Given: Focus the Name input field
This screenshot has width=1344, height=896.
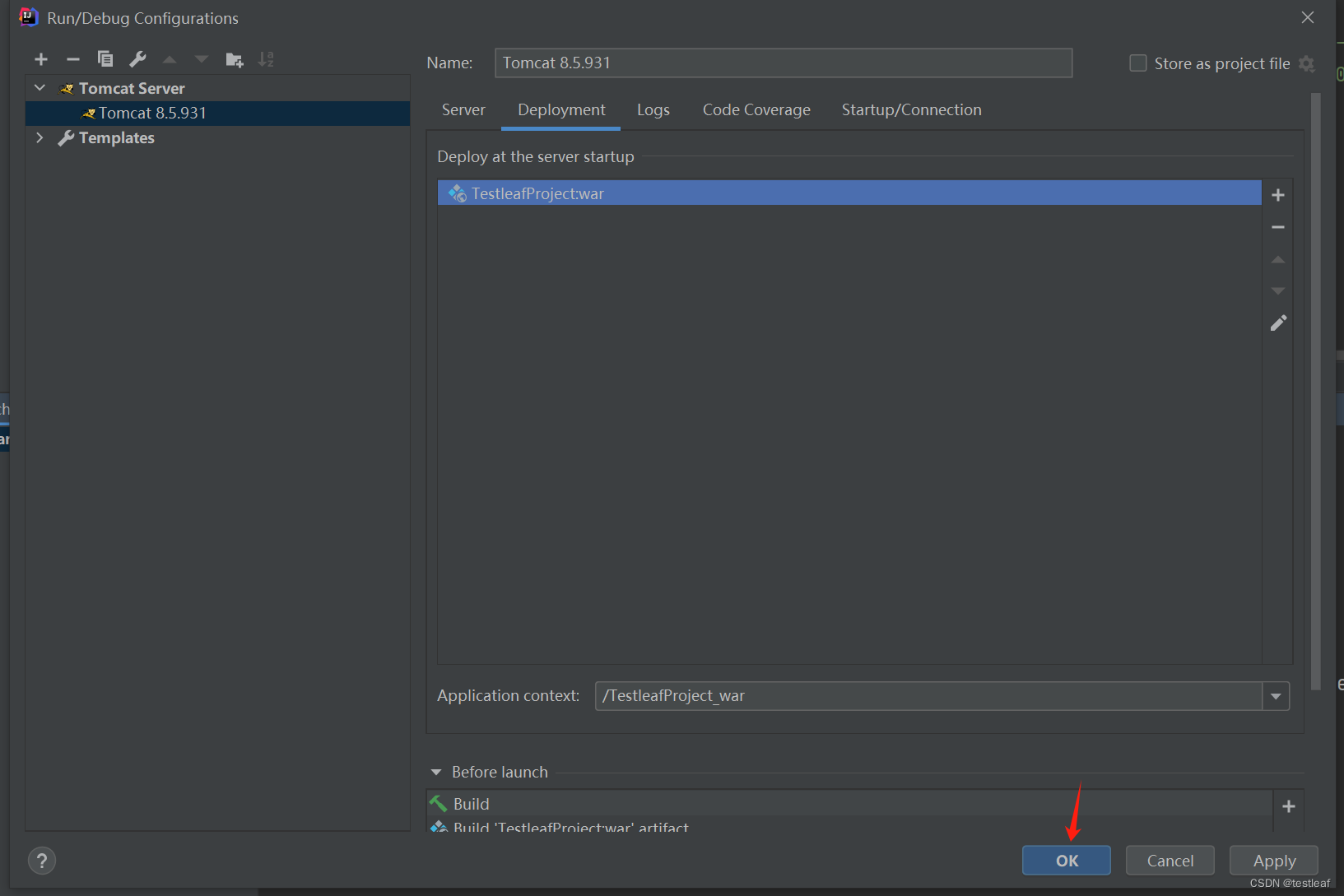Looking at the screenshot, I should [x=784, y=63].
